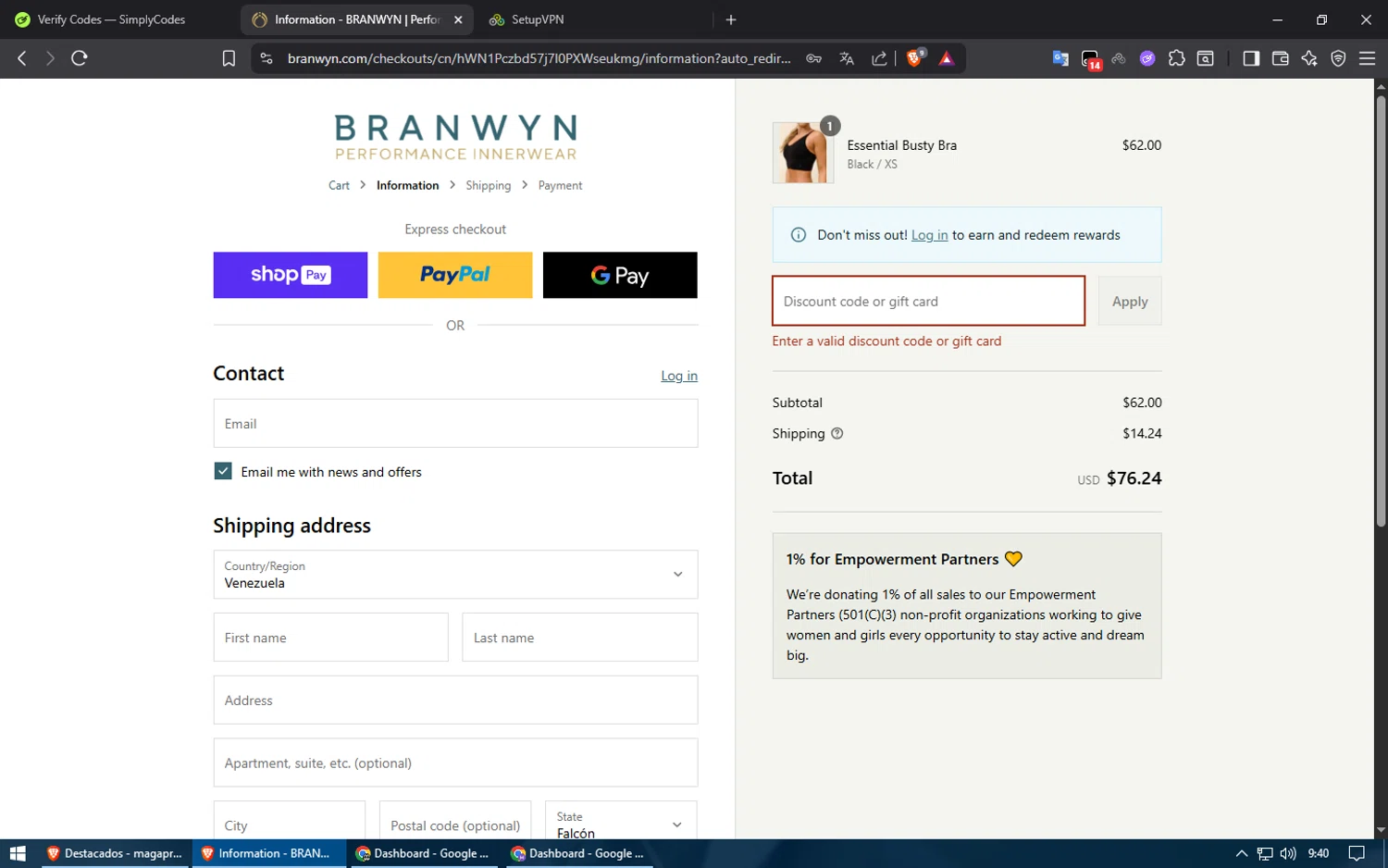Click the taskbar clock showing 9:40
The image size is (1388, 868).
1319,853
